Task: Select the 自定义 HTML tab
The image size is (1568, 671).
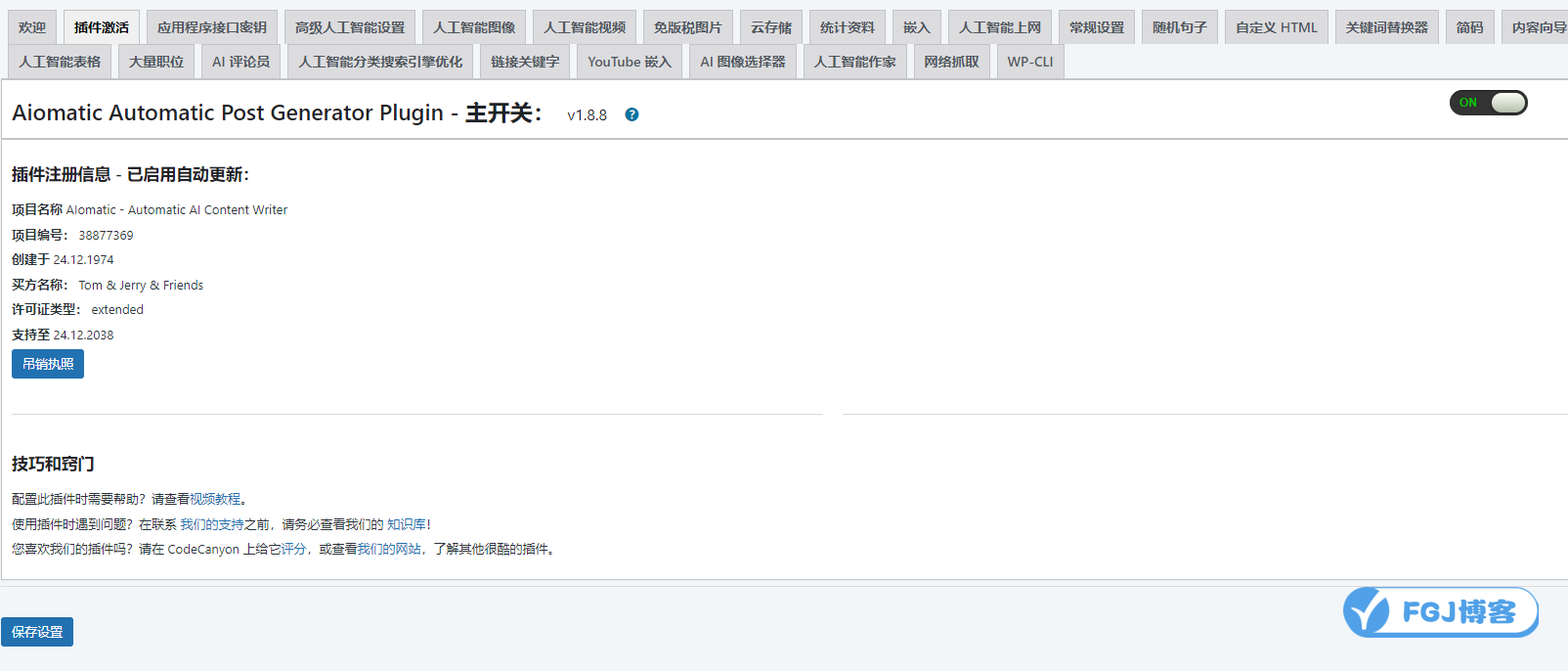Action: coord(1277,27)
